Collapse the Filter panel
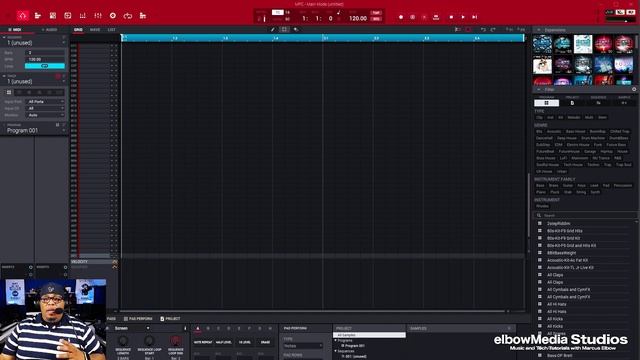The height and width of the screenshot is (360, 640). [x=538, y=89]
